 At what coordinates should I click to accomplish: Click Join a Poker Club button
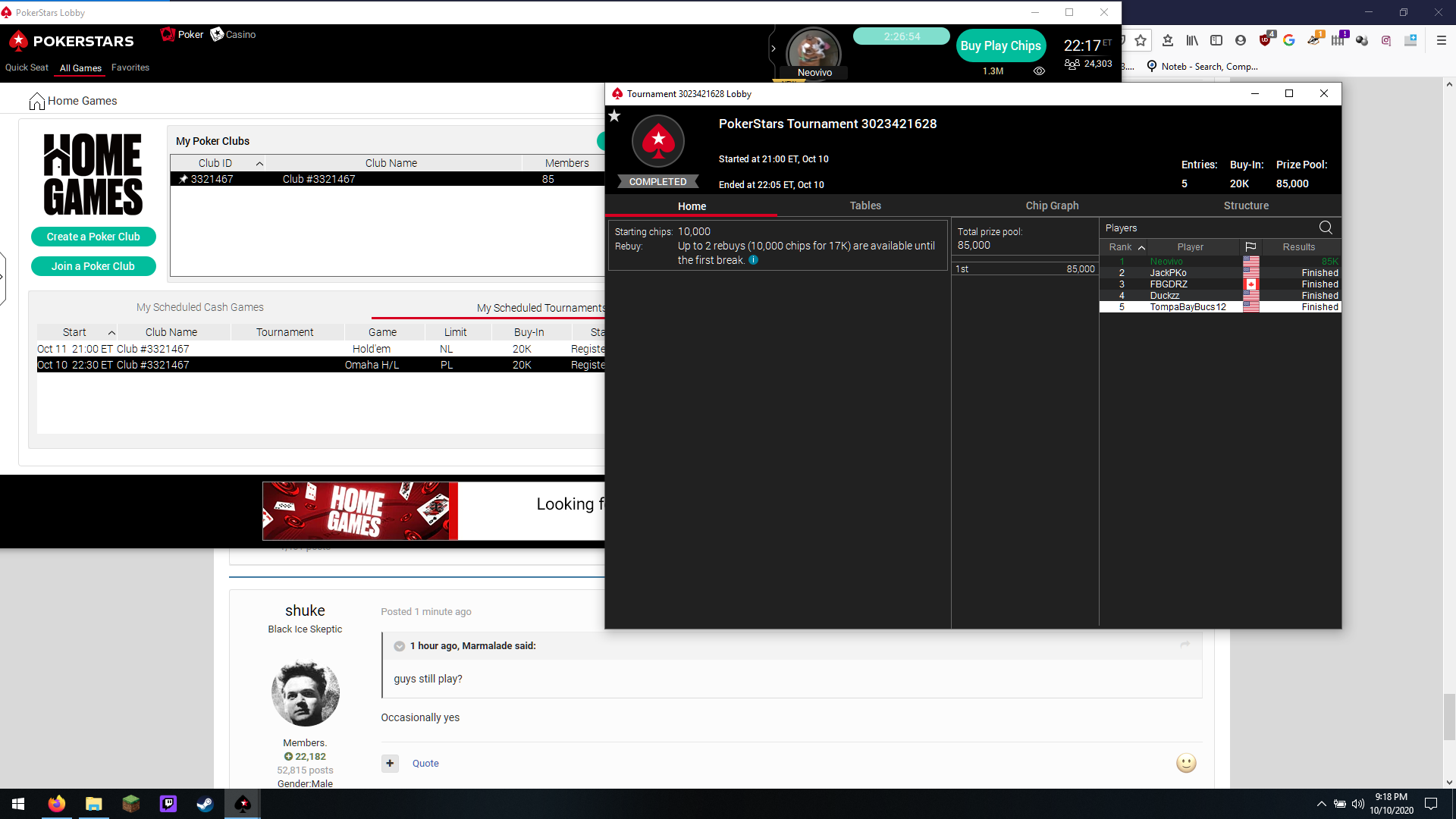tap(93, 266)
